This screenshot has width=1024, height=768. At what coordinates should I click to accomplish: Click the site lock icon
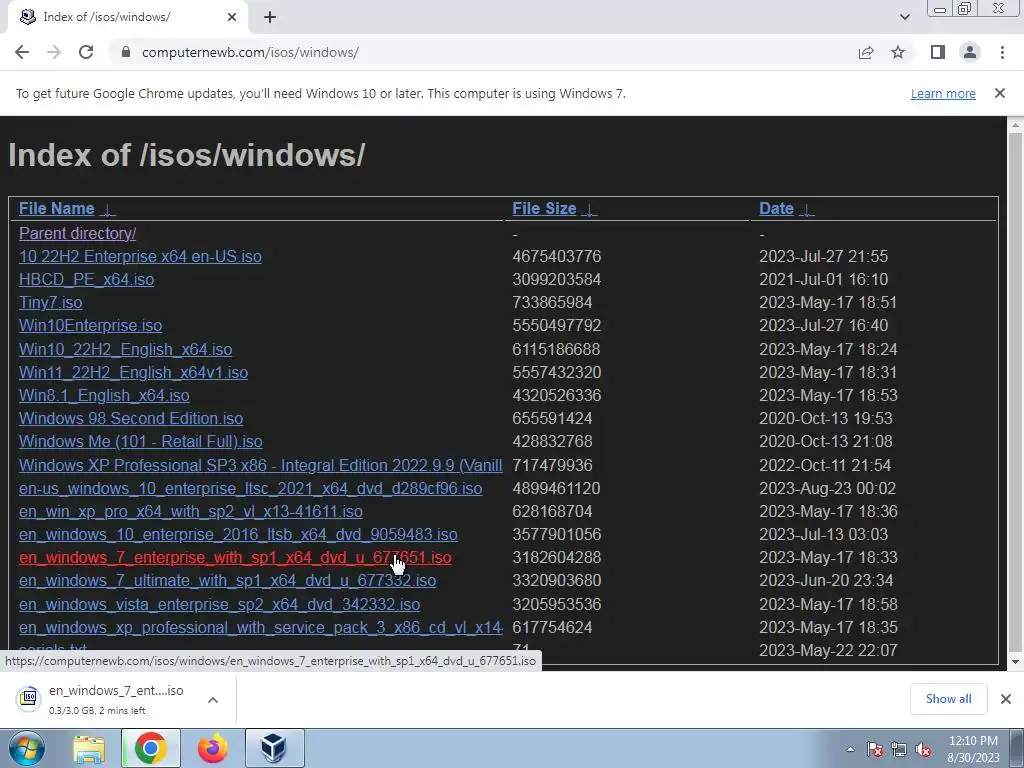[x=126, y=52]
